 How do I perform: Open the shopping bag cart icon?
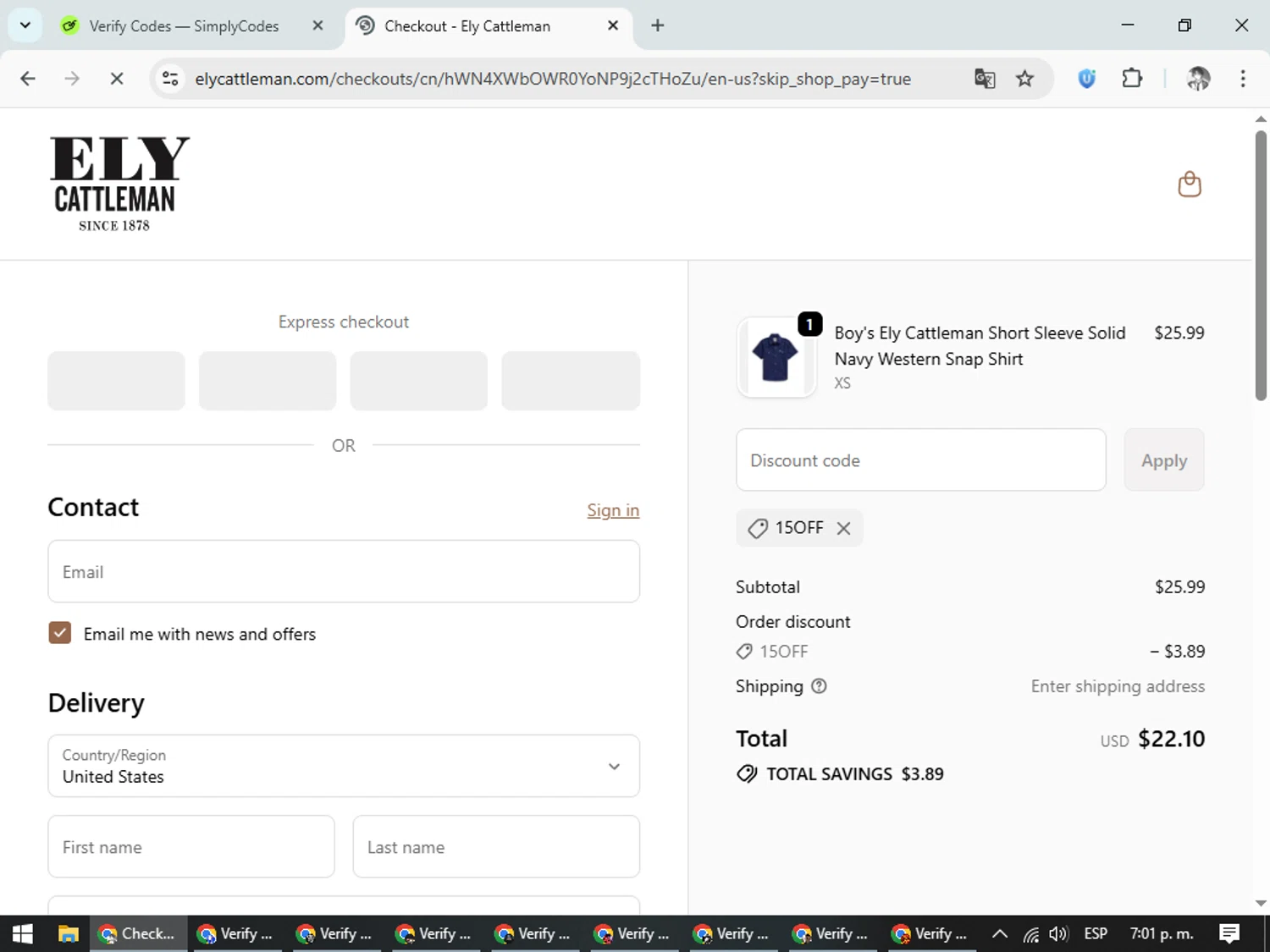point(1190,184)
